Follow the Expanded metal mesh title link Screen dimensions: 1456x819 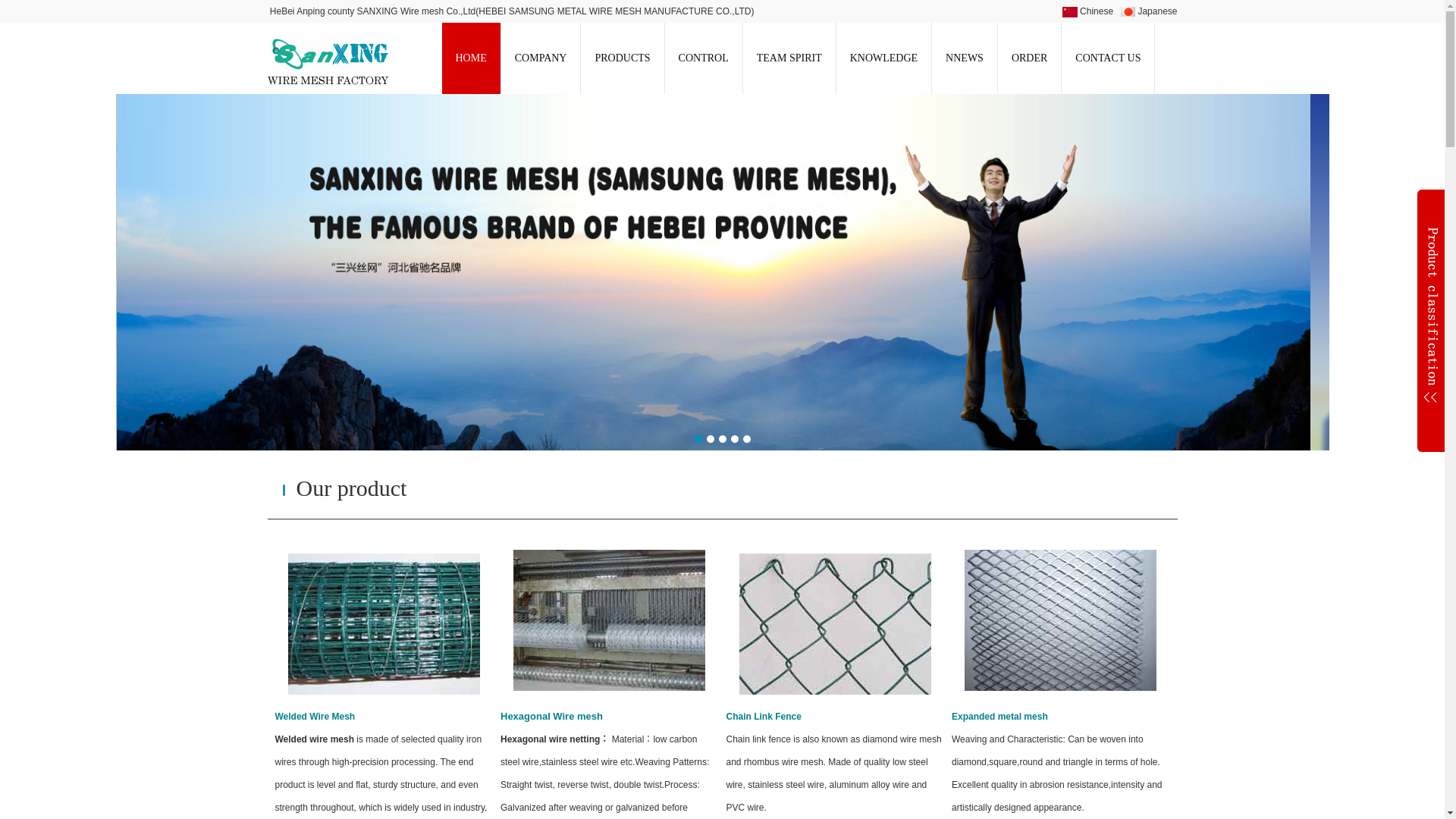click(999, 717)
